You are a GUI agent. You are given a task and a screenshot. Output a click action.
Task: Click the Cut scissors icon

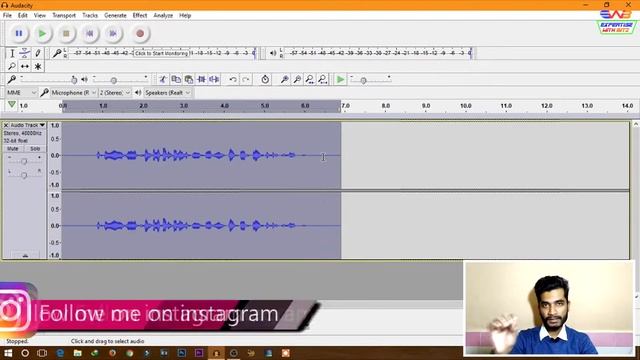(163, 79)
